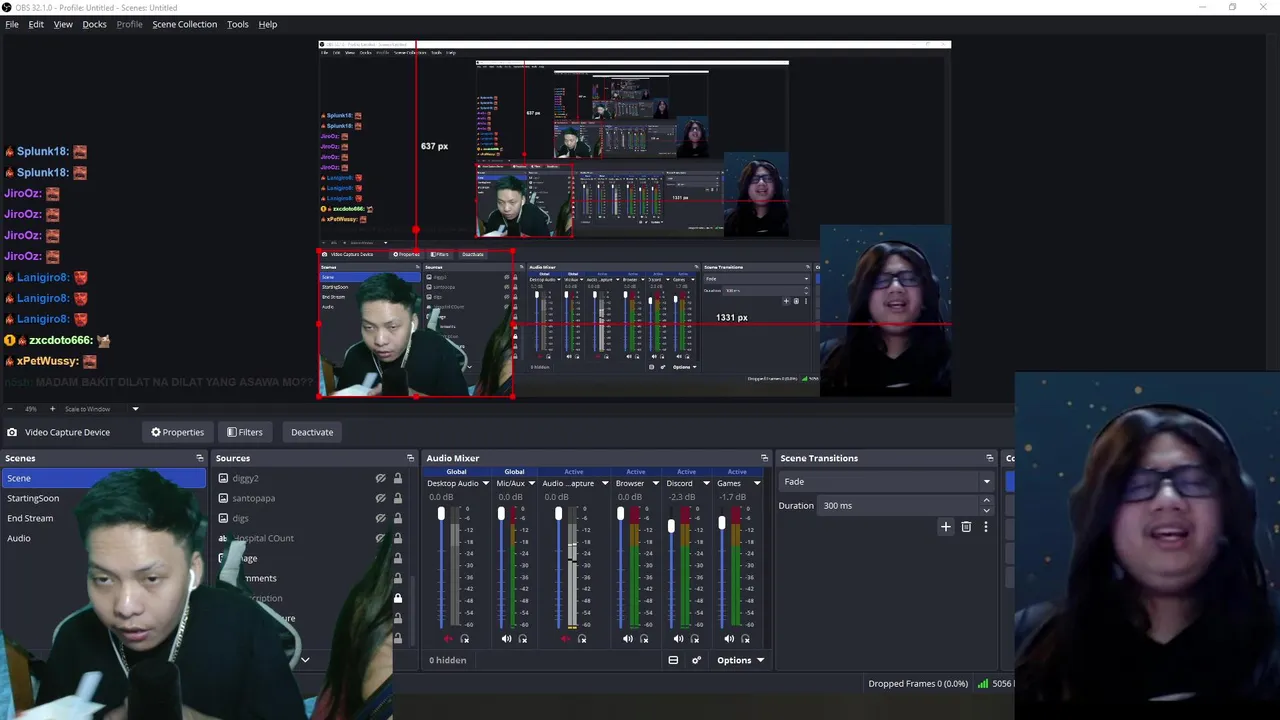Mute the Browser audio channel

click(627, 639)
